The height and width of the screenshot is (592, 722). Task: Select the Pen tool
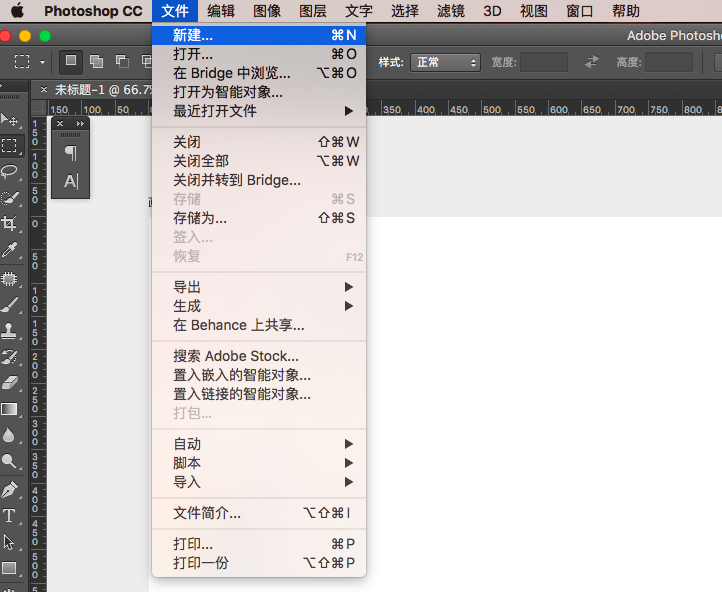9,489
